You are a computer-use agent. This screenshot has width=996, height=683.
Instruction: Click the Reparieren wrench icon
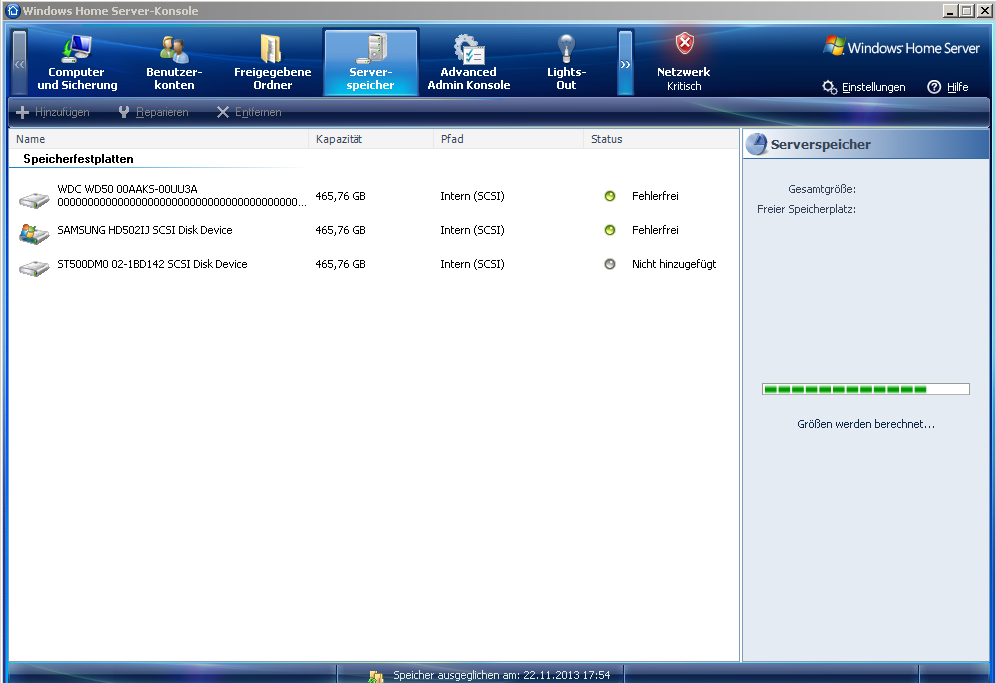(124, 112)
